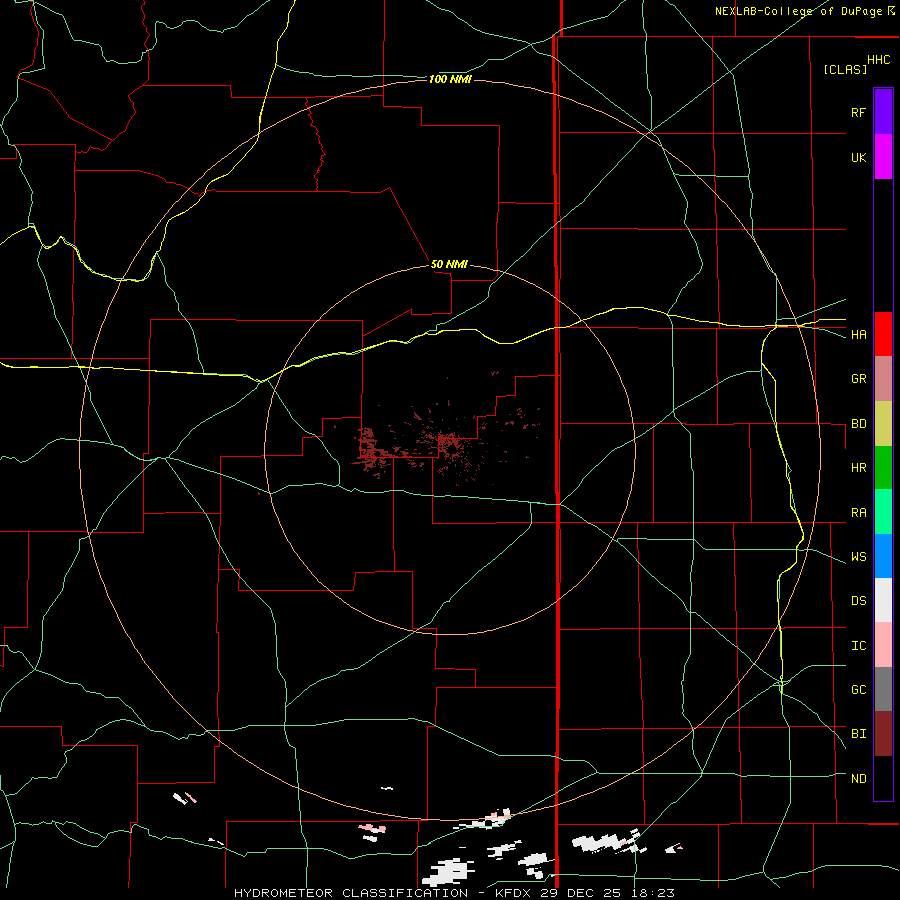Click the 100 NMI range ring label
This screenshot has width=900, height=900.
(450, 79)
